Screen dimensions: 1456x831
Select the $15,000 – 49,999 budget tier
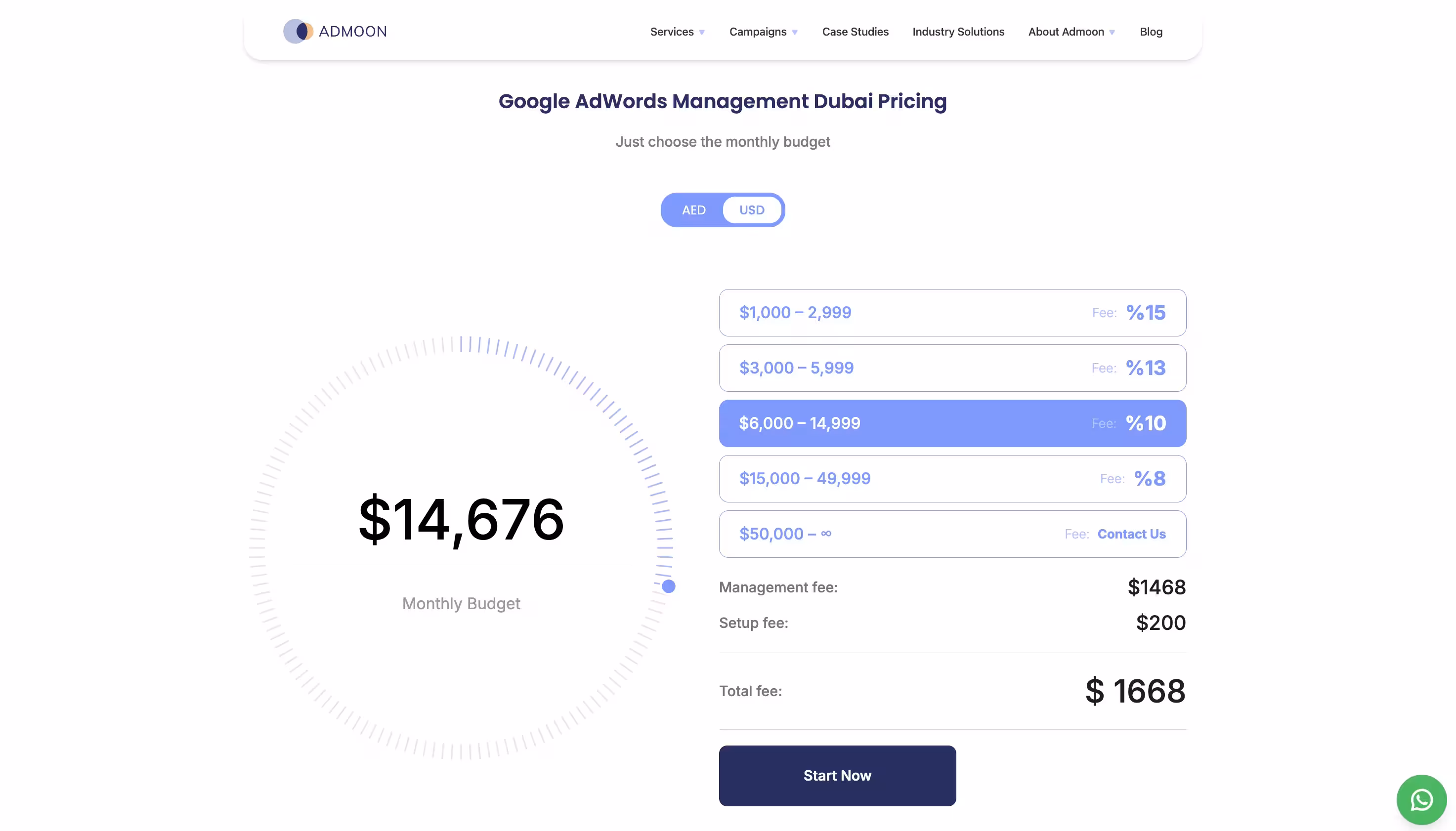952,479
